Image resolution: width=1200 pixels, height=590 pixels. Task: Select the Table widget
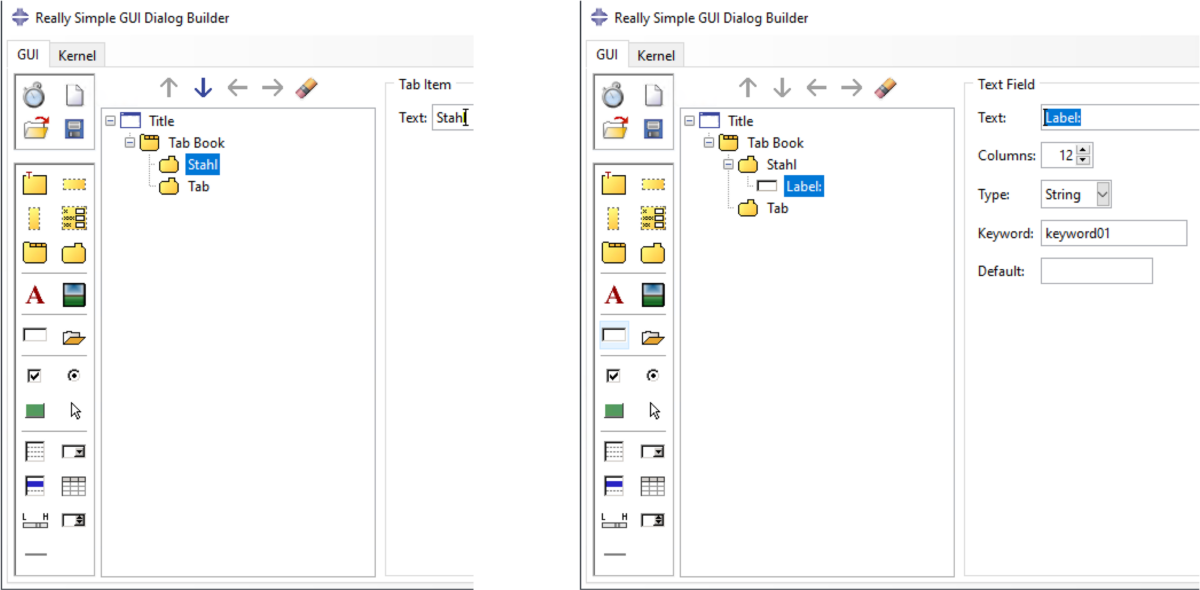coord(73,485)
